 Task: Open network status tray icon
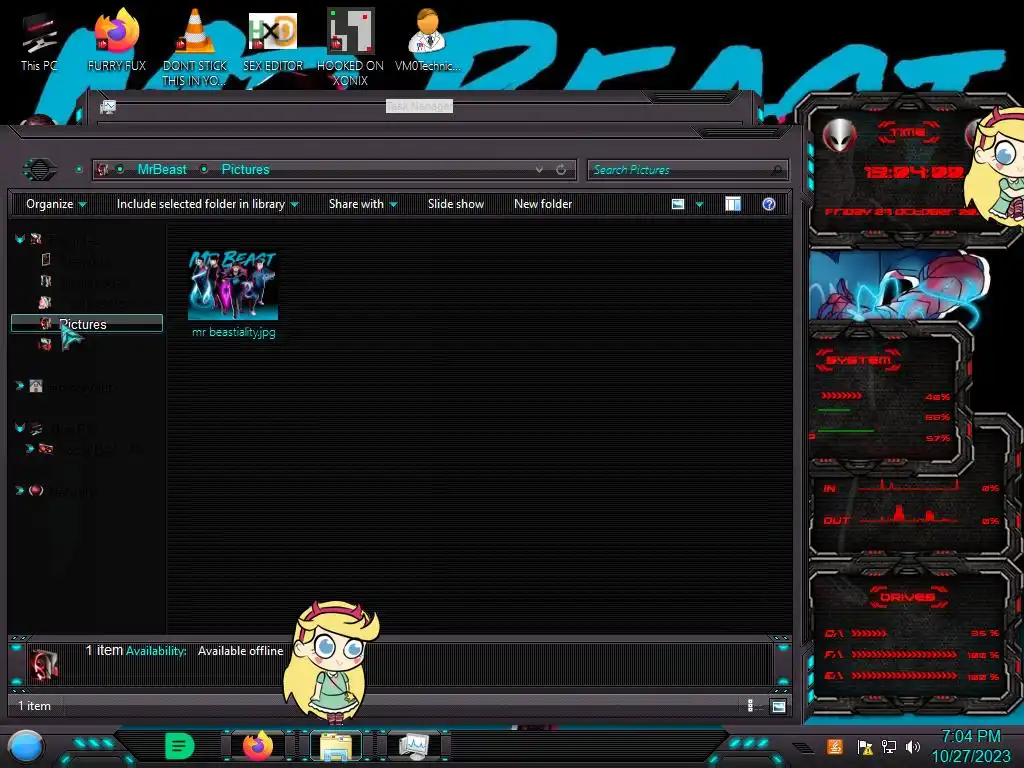(x=889, y=746)
